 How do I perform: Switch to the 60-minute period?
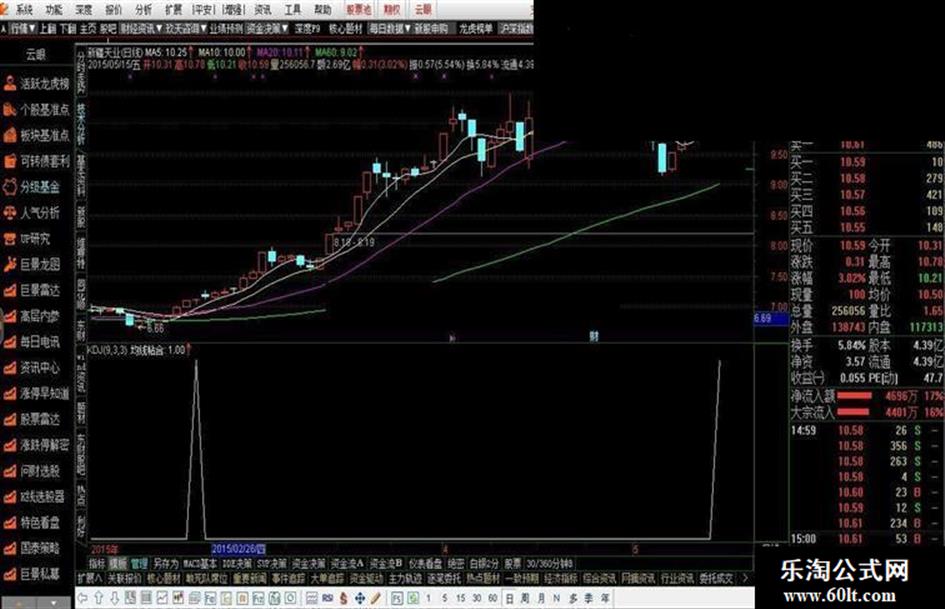click(x=493, y=598)
